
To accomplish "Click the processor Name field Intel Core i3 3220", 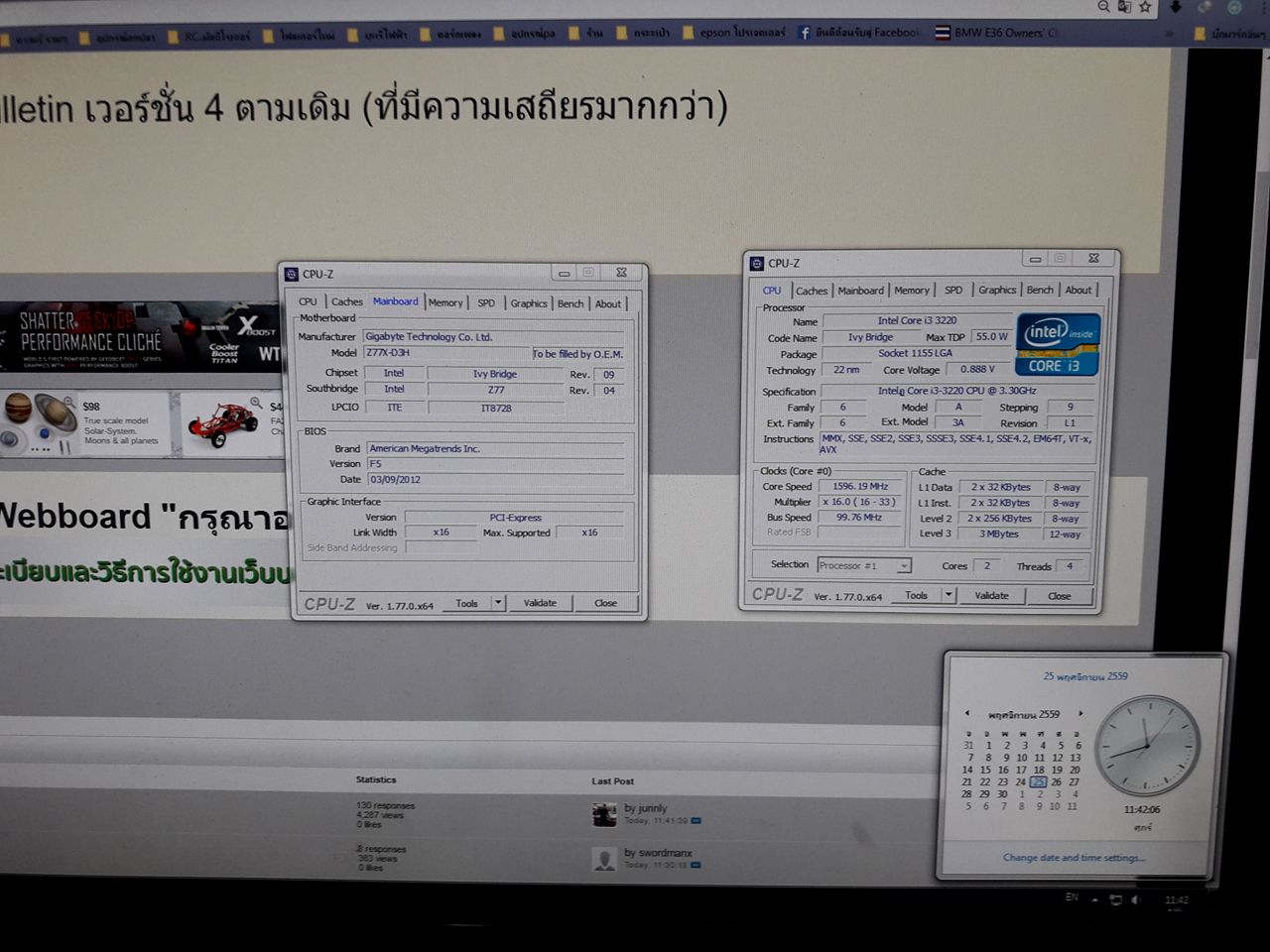I will (917, 321).
